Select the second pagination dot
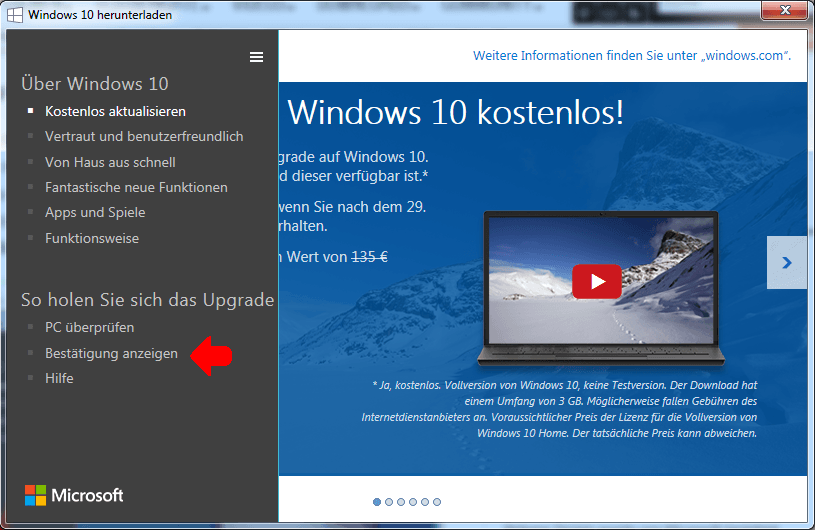The width and height of the screenshot is (815, 530). click(389, 502)
